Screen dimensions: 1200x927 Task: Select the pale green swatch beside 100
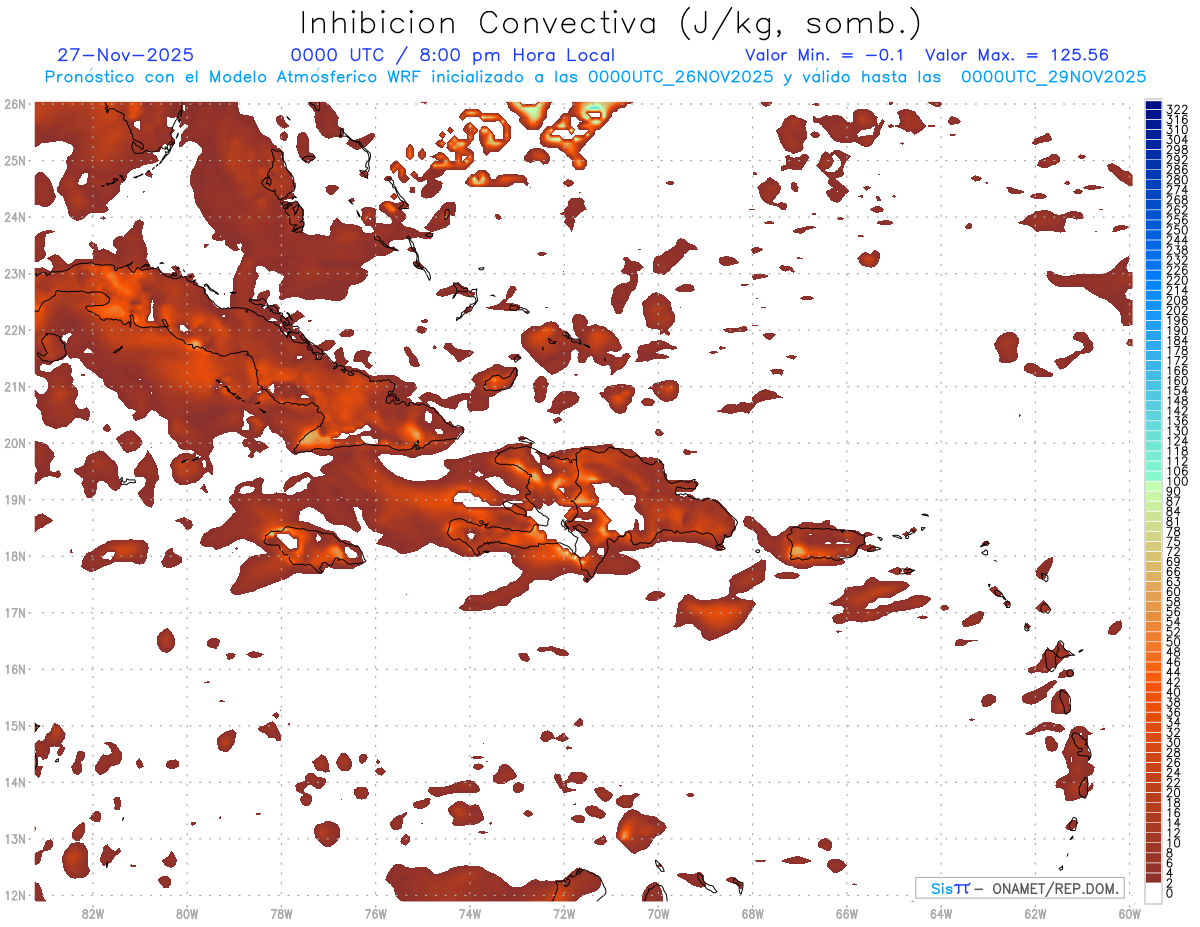1153,485
